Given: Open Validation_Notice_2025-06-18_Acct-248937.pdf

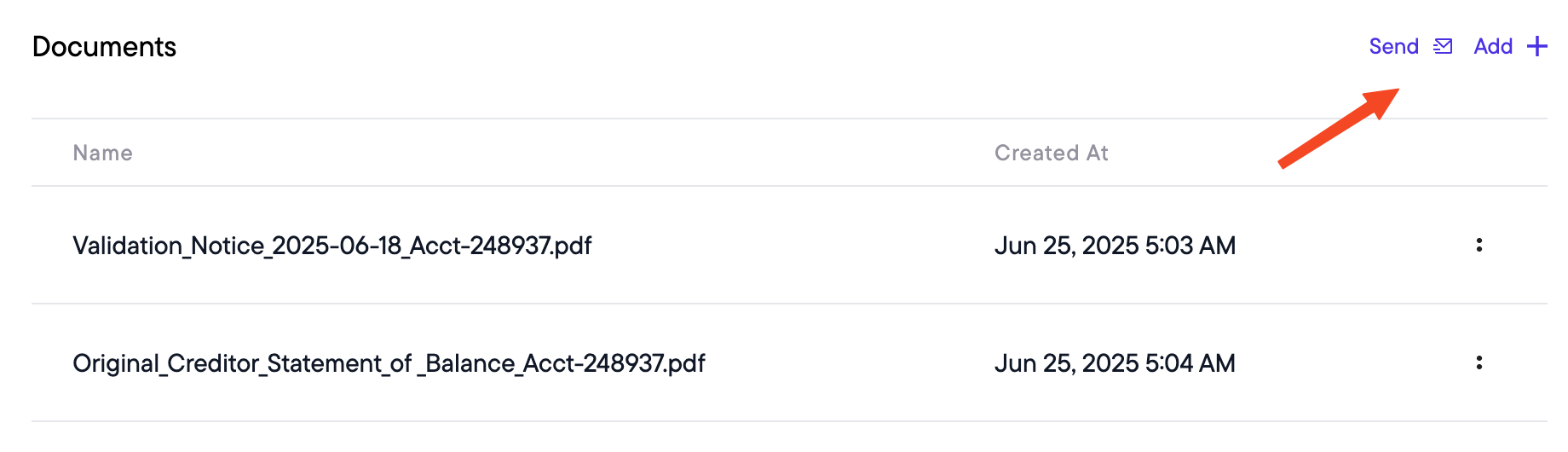Looking at the screenshot, I should click(332, 246).
